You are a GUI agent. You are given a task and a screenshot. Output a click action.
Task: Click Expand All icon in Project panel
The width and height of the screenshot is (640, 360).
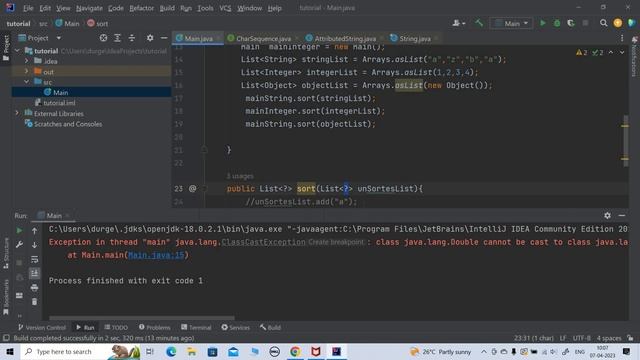[x=118, y=38]
